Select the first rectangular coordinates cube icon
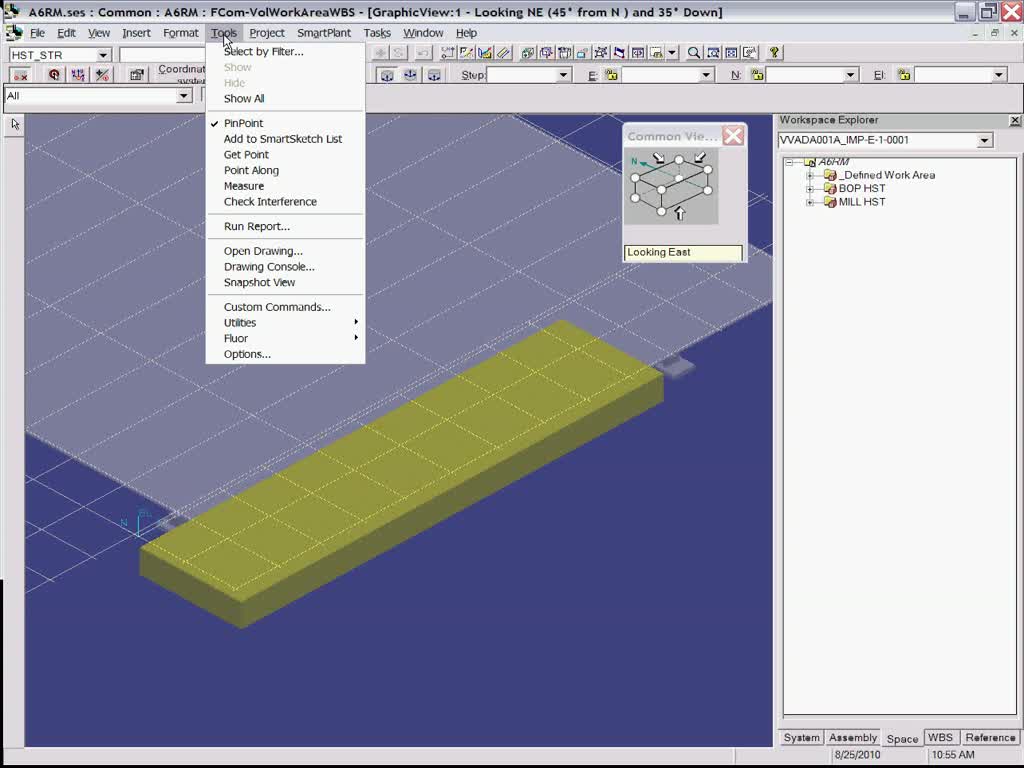 [x=387, y=75]
